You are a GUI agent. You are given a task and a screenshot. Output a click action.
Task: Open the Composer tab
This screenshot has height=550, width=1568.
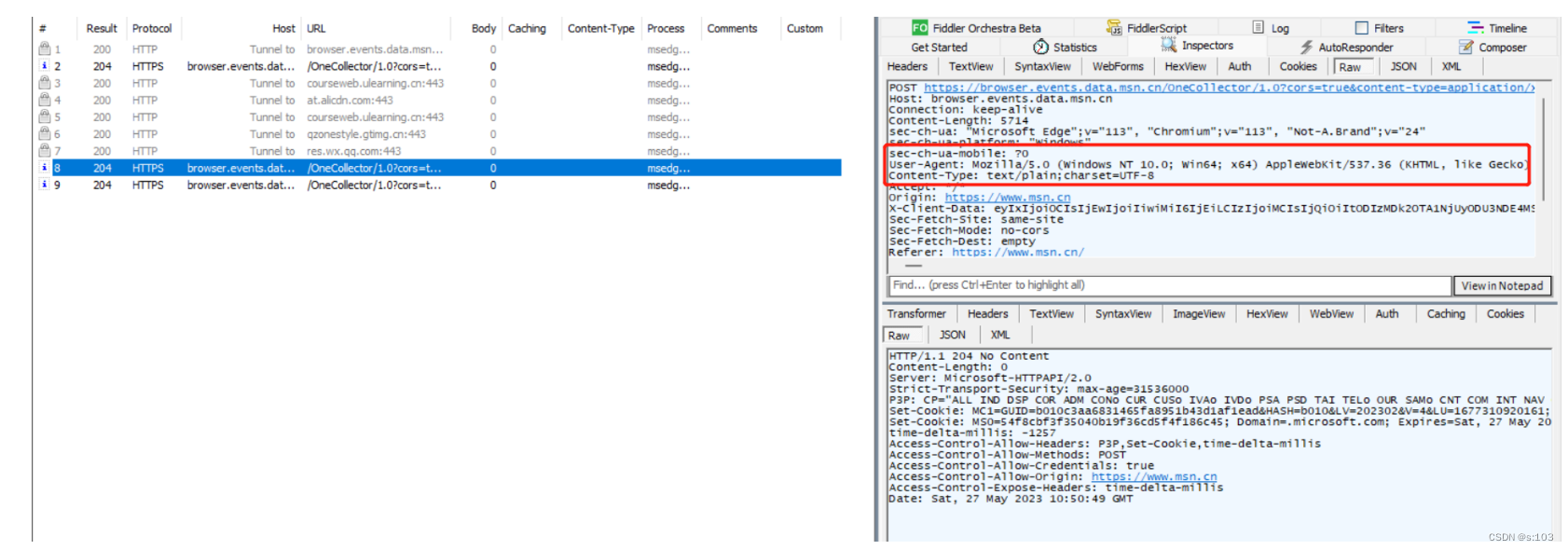tap(1492, 48)
